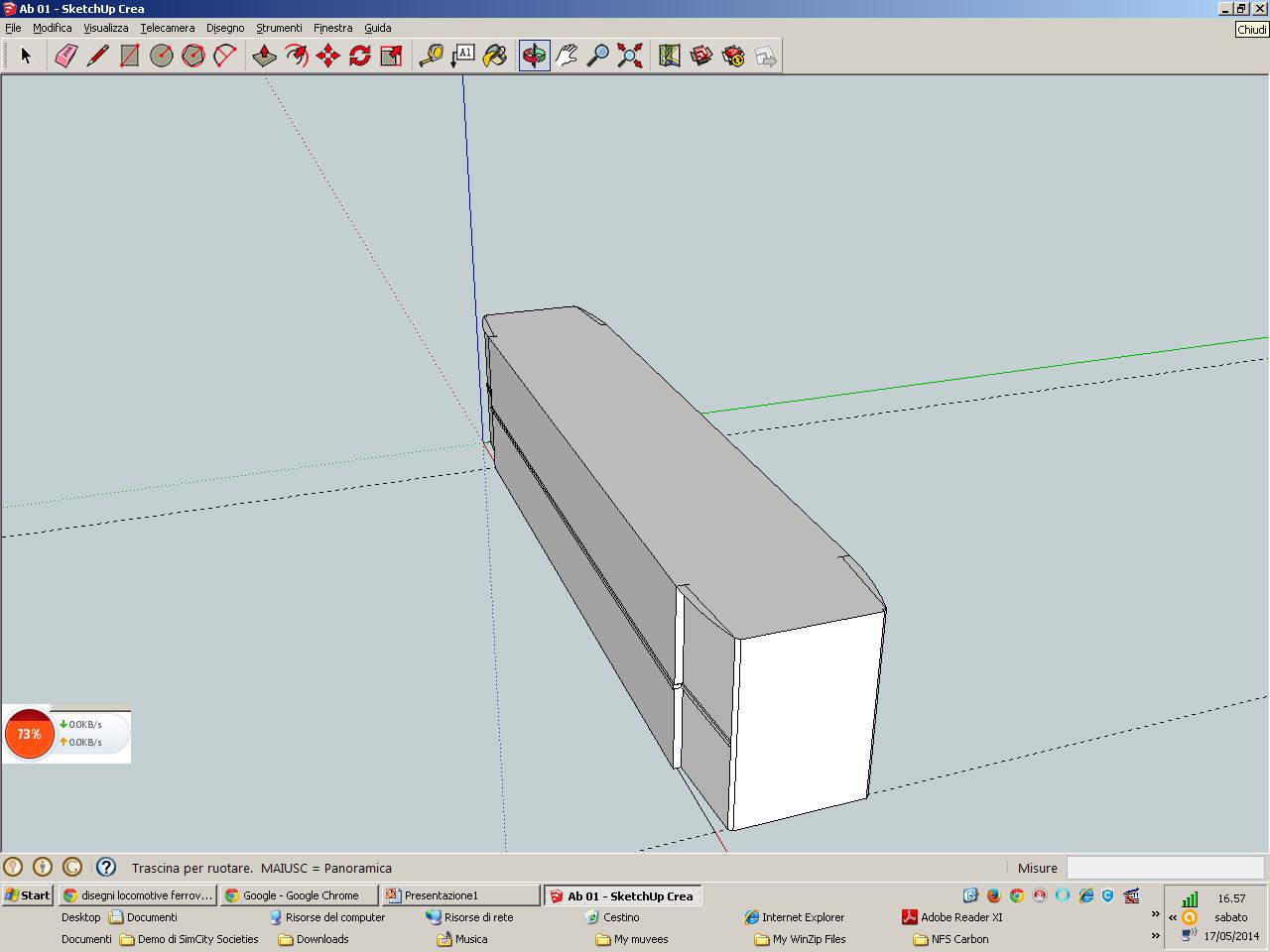This screenshot has height=952, width=1270.
Task: Open the Modifica menu
Action: click(53, 28)
